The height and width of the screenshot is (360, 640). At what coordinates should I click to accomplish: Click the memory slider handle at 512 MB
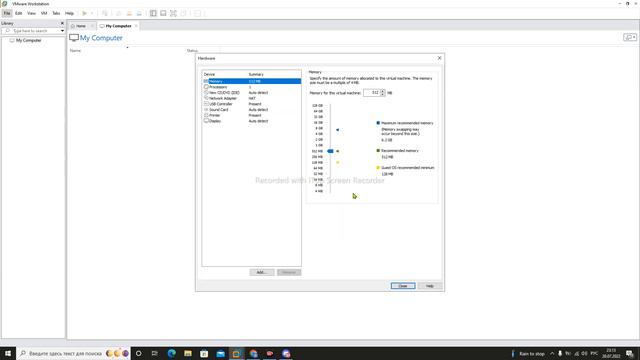coord(330,151)
